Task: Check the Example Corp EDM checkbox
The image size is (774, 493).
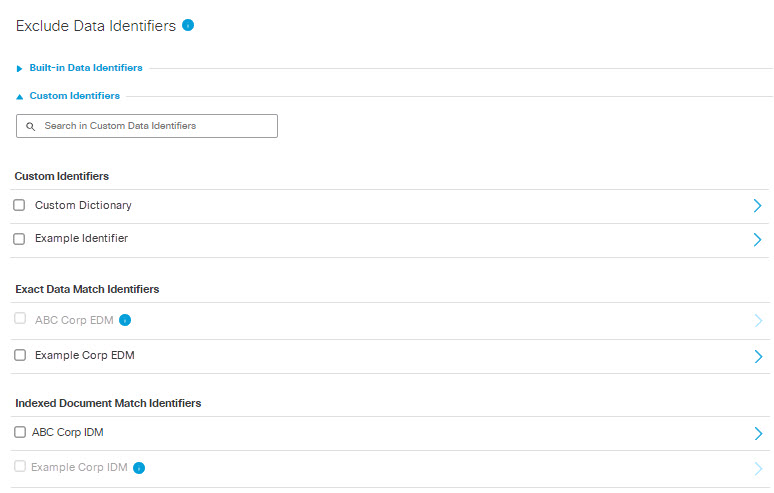Action: [20, 355]
